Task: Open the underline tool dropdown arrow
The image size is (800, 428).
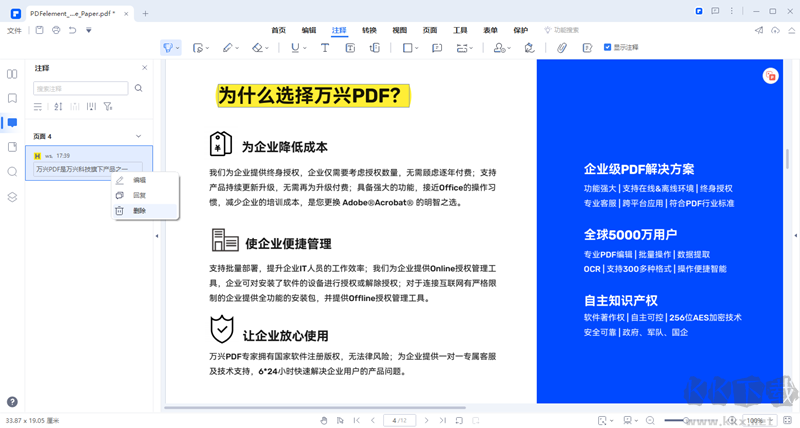Action: point(304,48)
